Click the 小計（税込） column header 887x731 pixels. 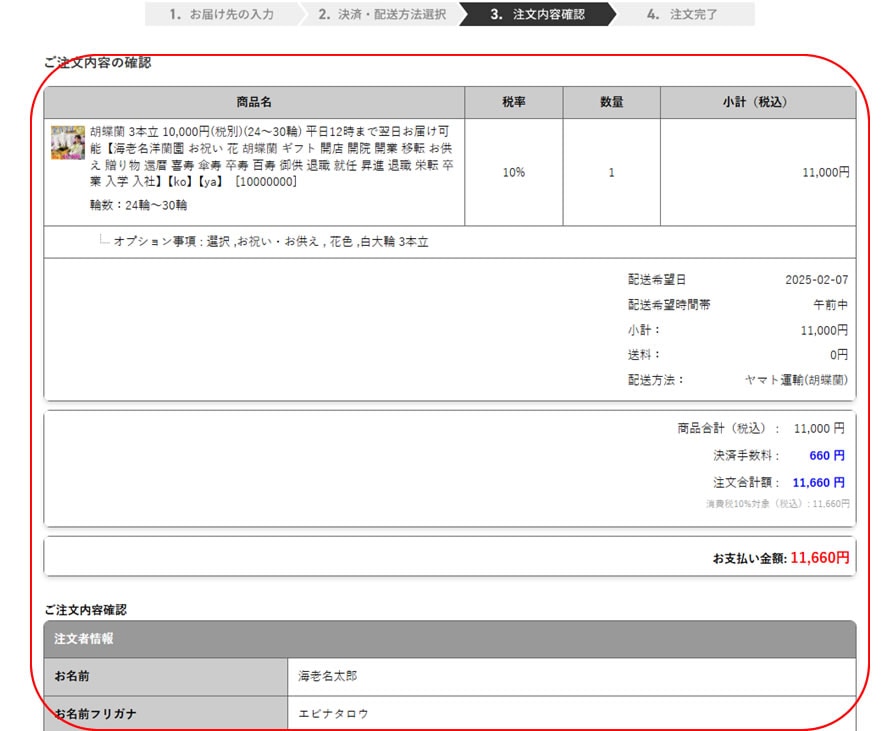point(757,102)
